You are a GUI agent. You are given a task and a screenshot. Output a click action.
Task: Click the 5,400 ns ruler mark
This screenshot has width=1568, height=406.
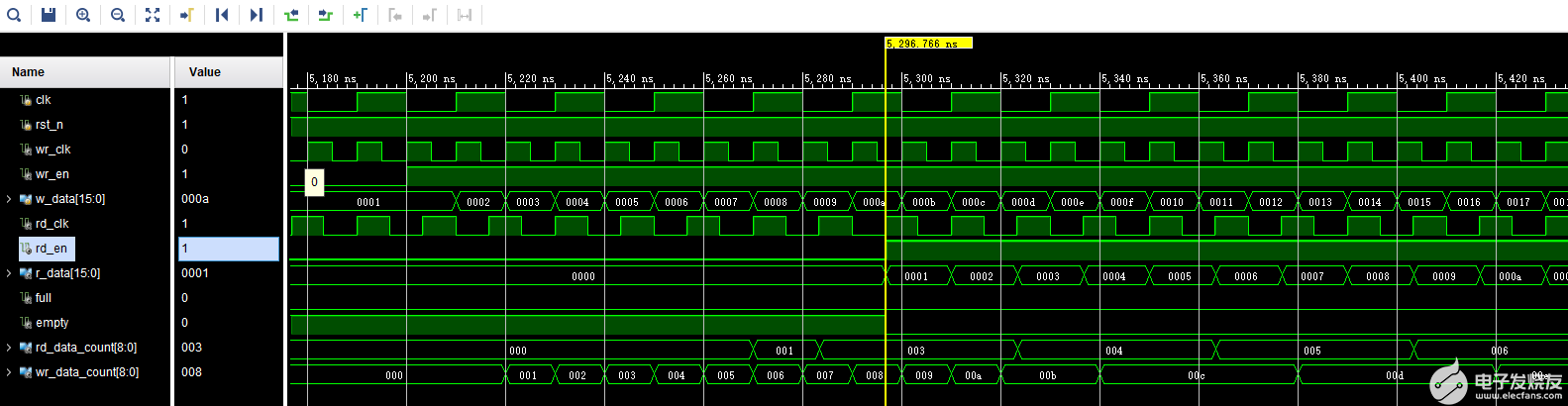tap(1421, 78)
